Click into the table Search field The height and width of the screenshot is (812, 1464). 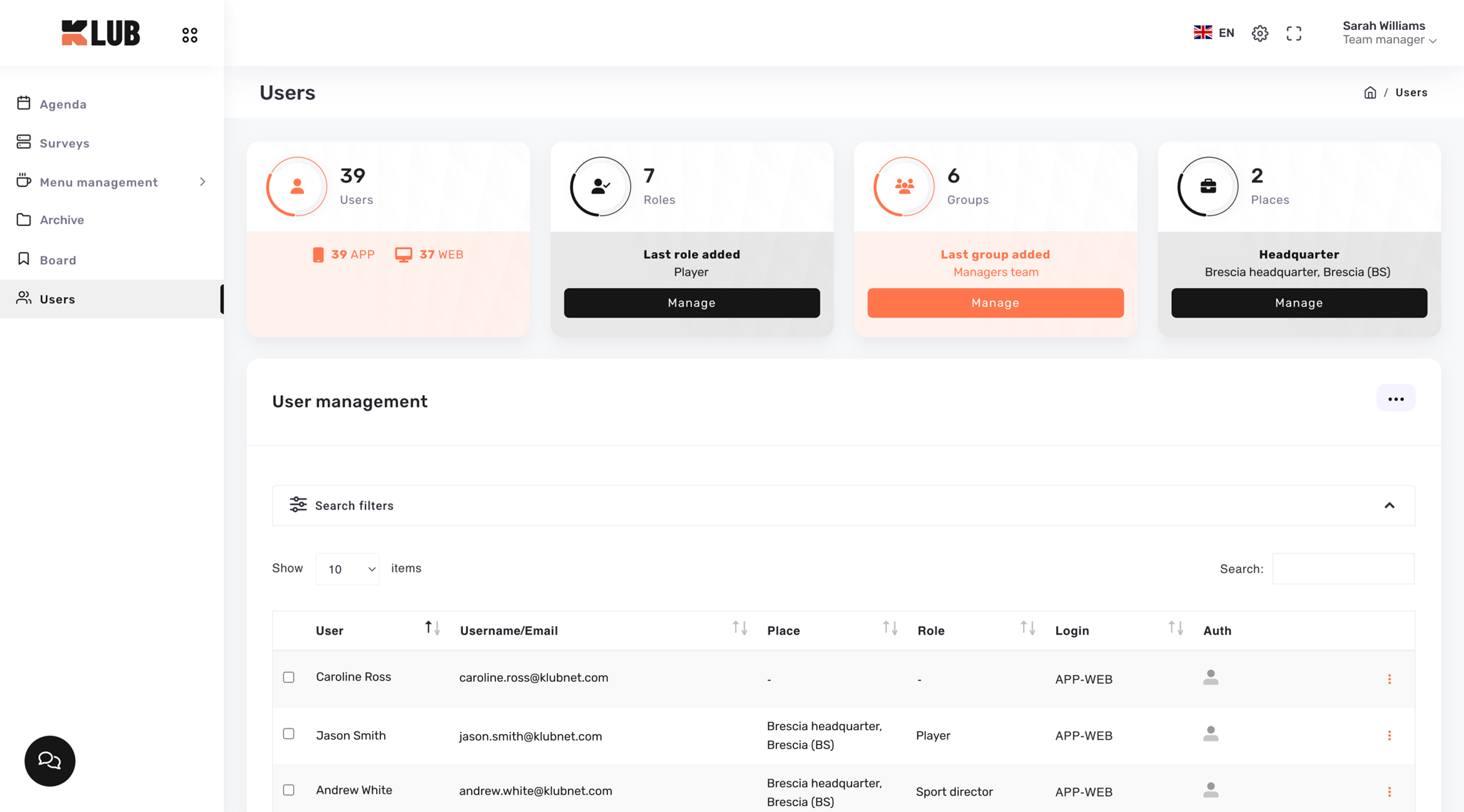[1343, 569]
